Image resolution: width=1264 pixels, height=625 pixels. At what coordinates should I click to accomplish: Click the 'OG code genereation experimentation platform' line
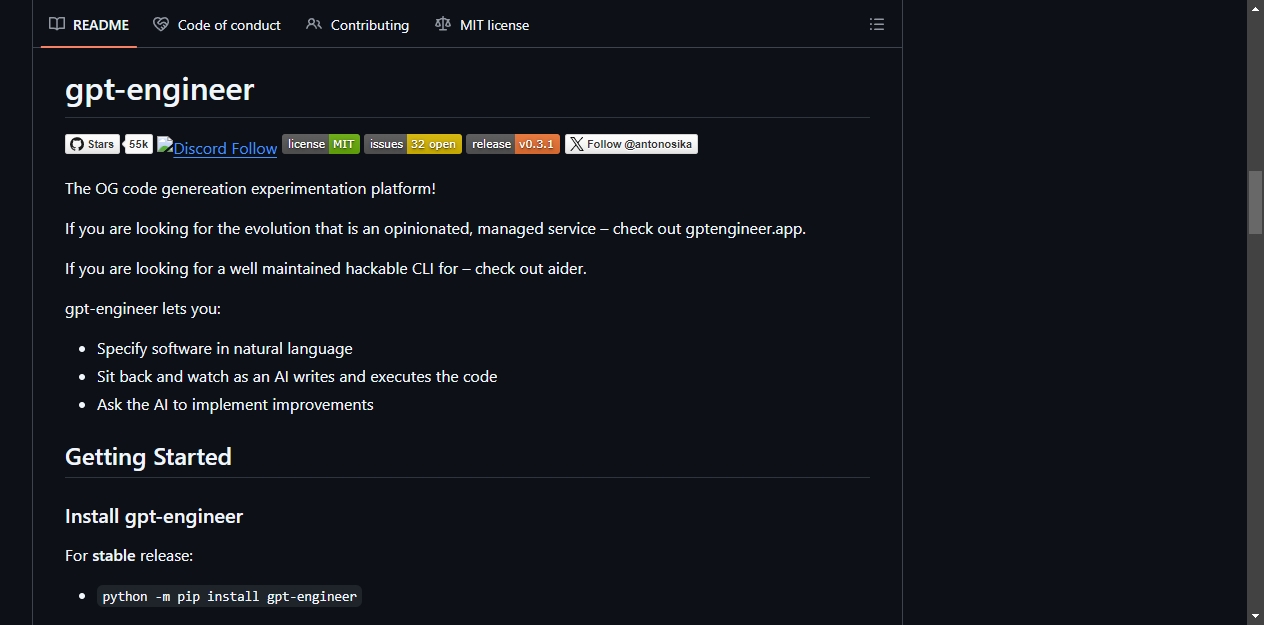click(250, 189)
